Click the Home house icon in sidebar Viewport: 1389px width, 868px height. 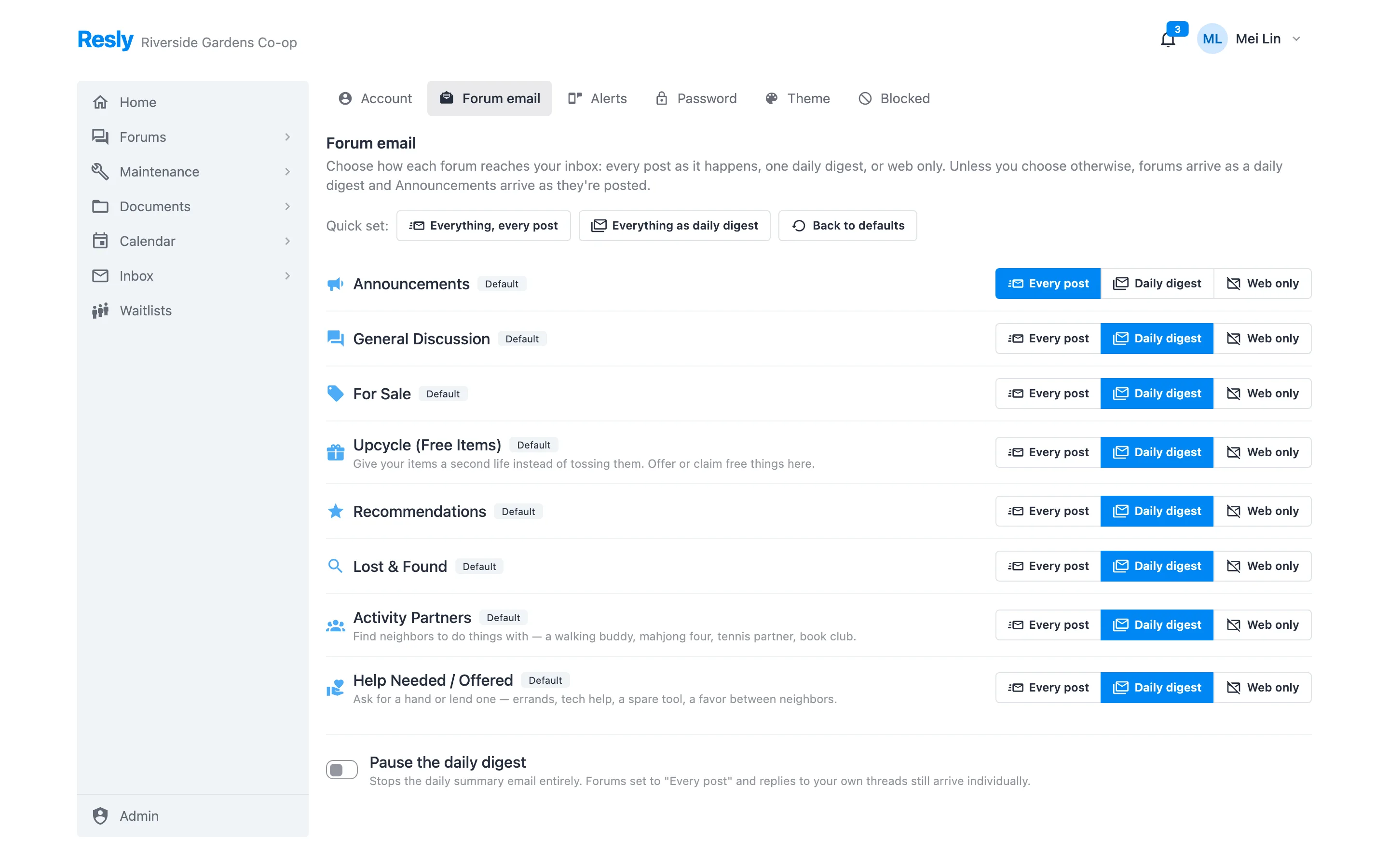[x=100, y=102]
